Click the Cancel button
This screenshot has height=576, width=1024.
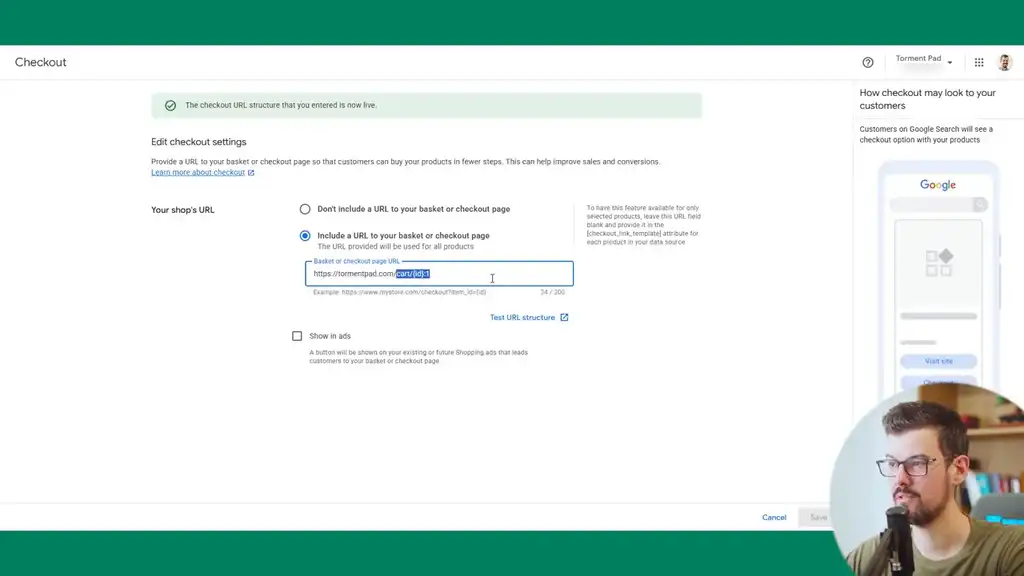pyautogui.click(x=773, y=517)
